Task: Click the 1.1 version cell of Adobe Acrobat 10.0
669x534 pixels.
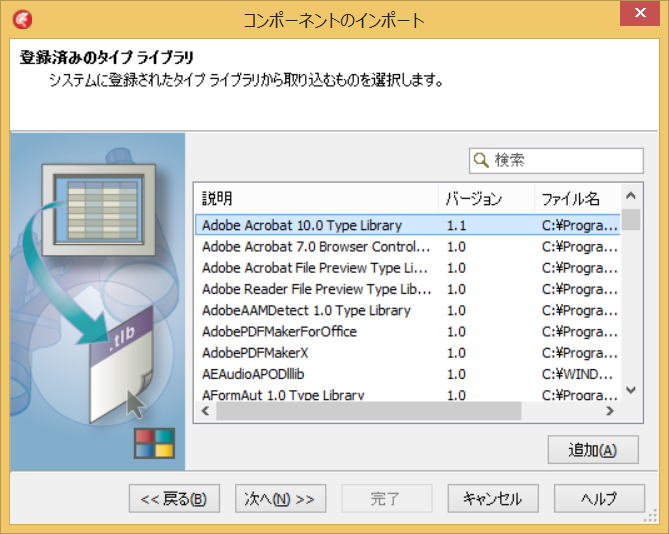Action: point(457,225)
